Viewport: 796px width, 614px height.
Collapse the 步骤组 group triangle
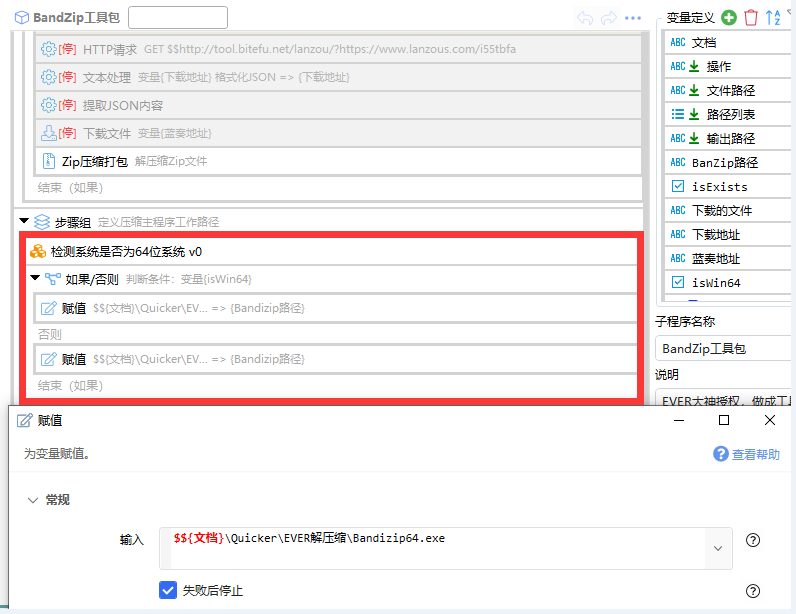pyautogui.click(x=24, y=221)
